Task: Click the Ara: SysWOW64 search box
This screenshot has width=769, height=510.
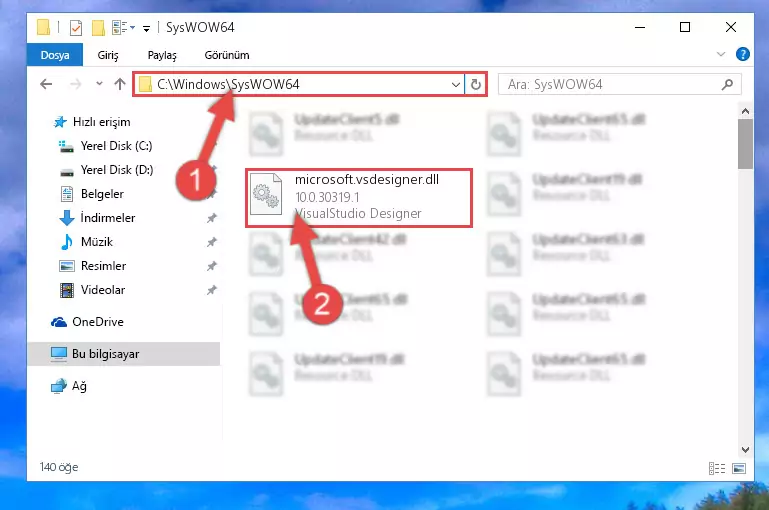Action: point(619,84)
